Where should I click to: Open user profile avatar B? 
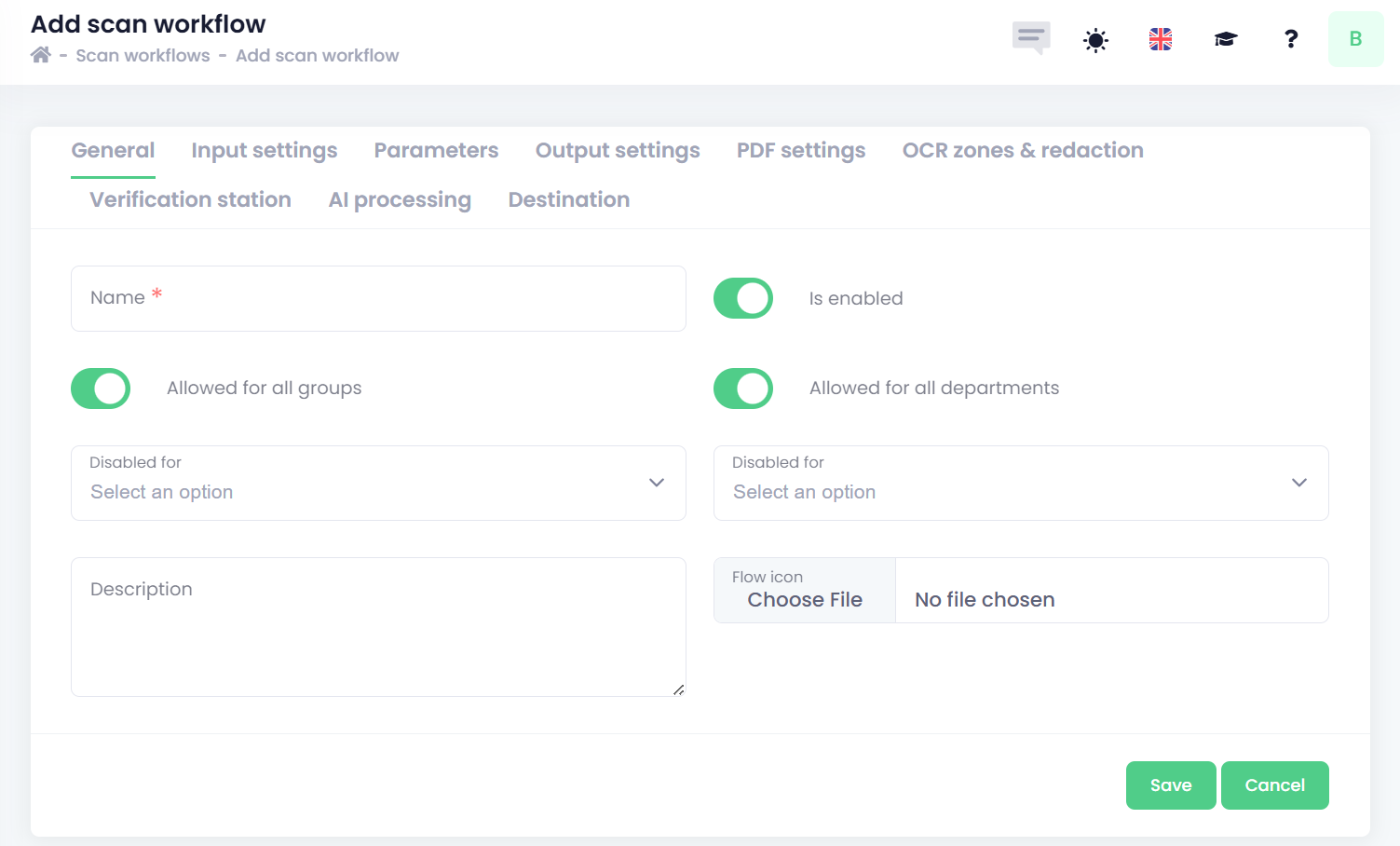(1355, 39)
